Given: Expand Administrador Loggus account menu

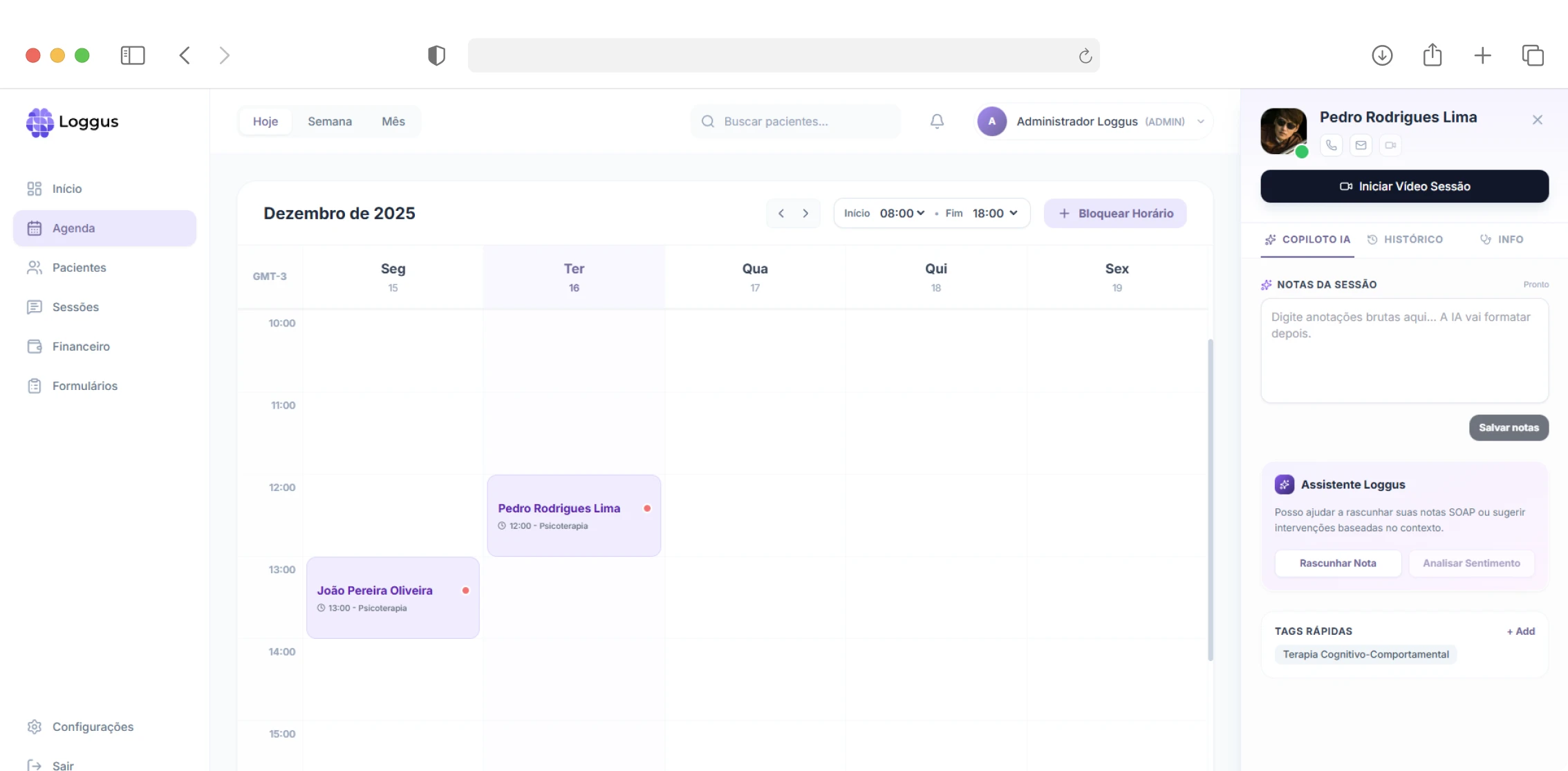Looking at the screenshot, I should coord(1200,122).
